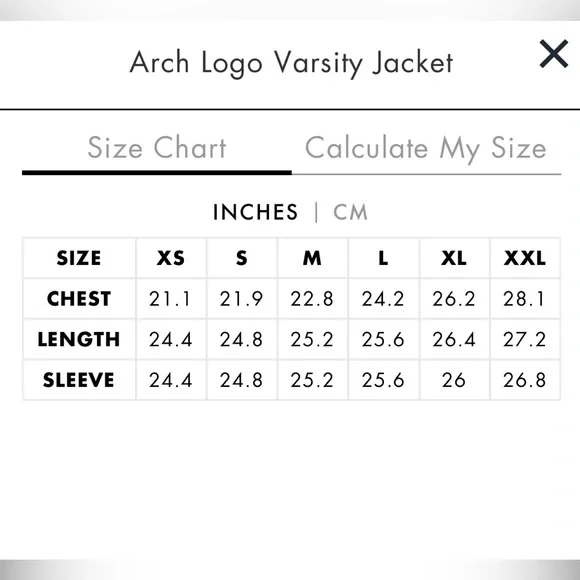Select INCHES unit option
Screen dimensions: 580x580
[x=255, y=212]
